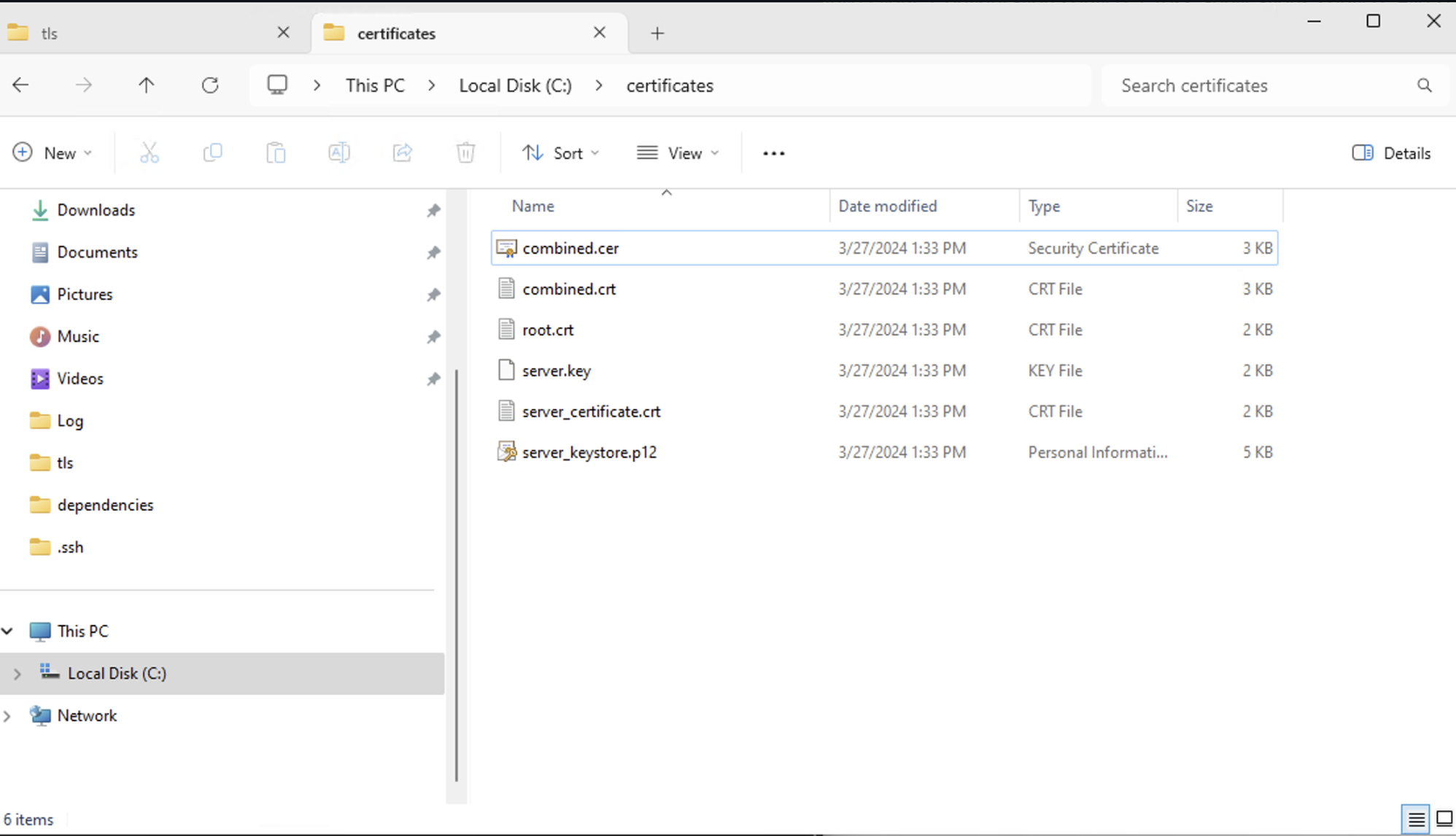
Task: Go up one folder level
Action: [x=147, y=85]
